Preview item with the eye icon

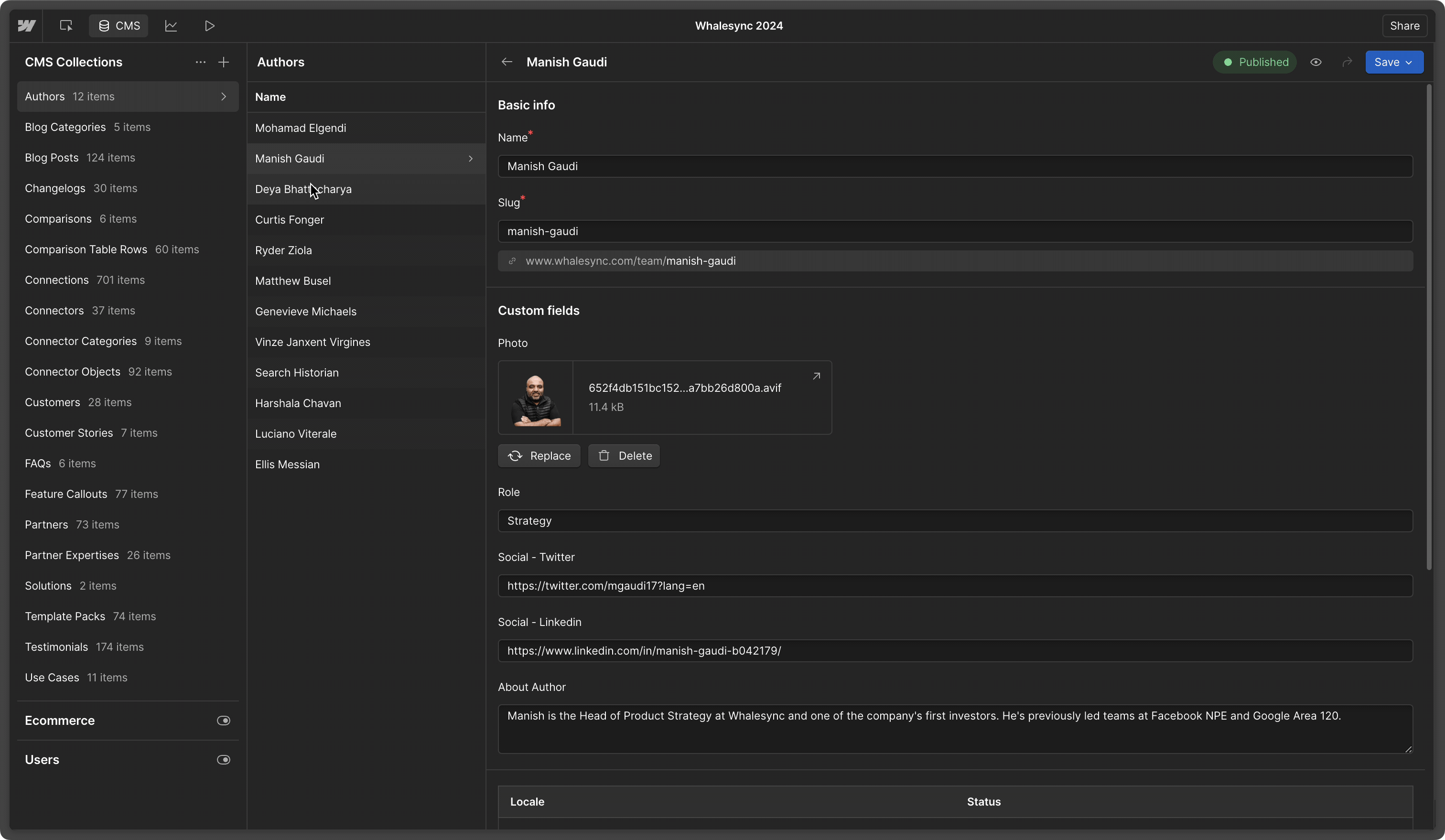(1316, 62)
